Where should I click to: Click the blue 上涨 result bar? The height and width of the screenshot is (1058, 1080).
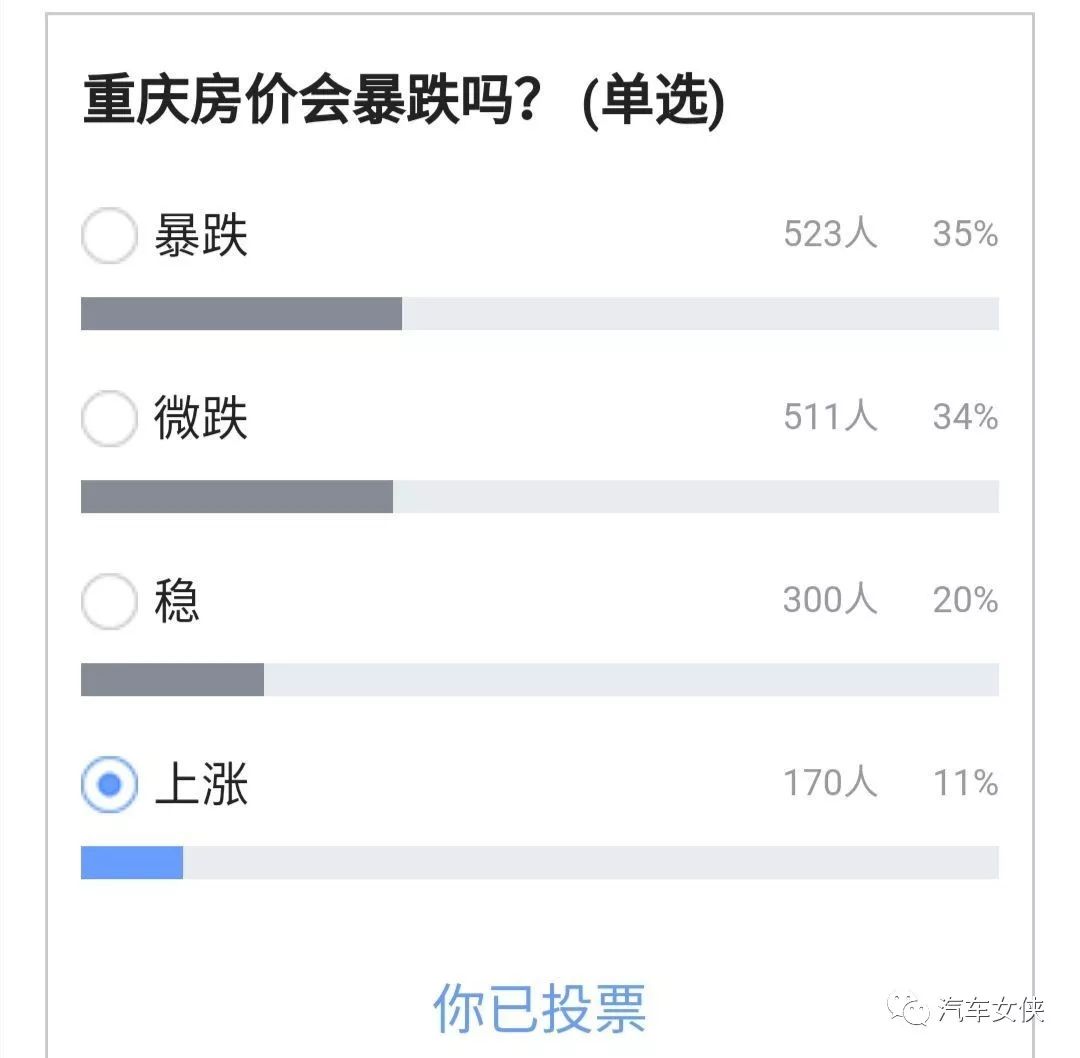point(132,862)
